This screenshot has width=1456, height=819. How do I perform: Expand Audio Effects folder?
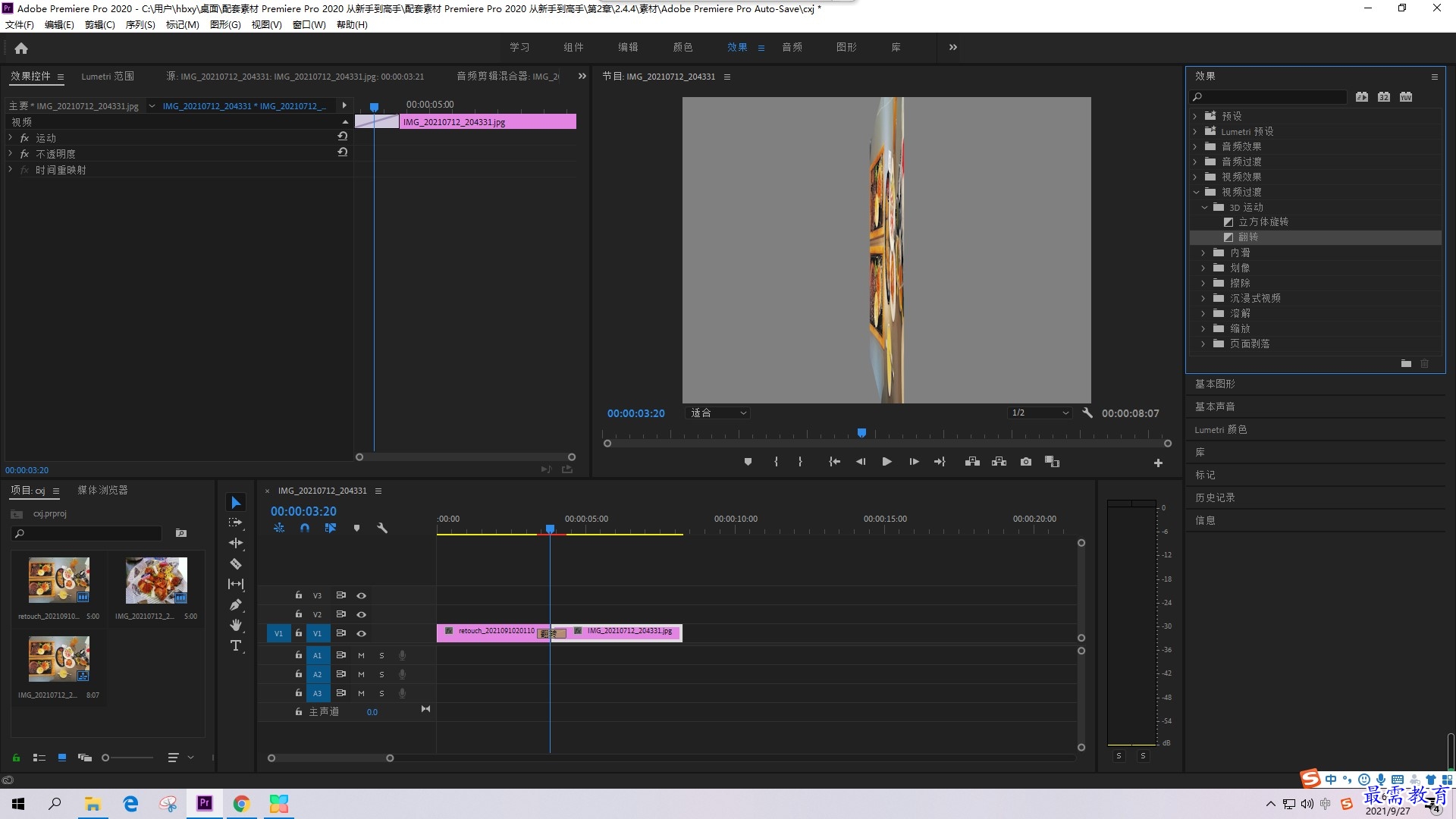[x=1195, y=146]
